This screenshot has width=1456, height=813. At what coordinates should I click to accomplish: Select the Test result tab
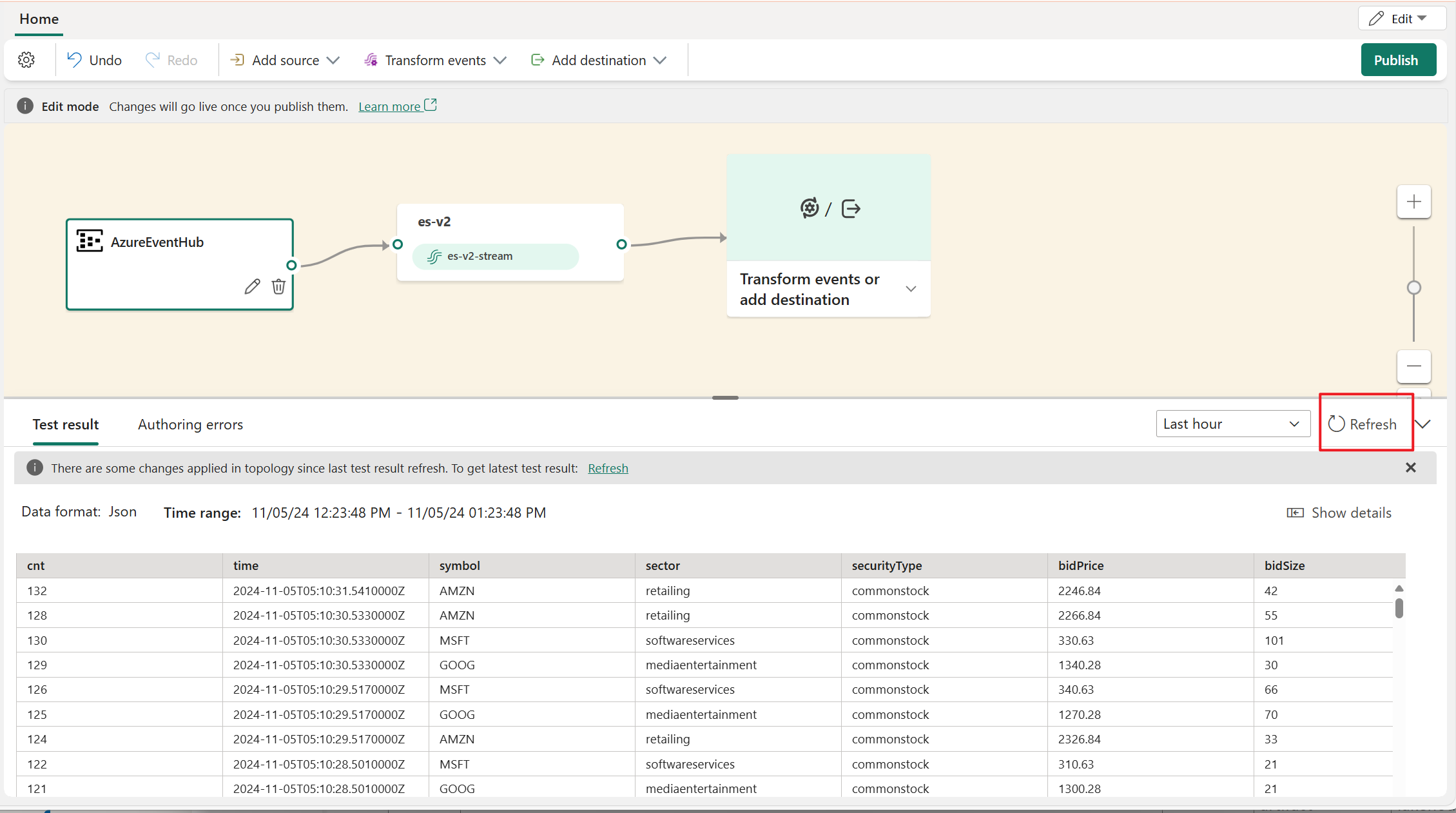click(65, 424)
